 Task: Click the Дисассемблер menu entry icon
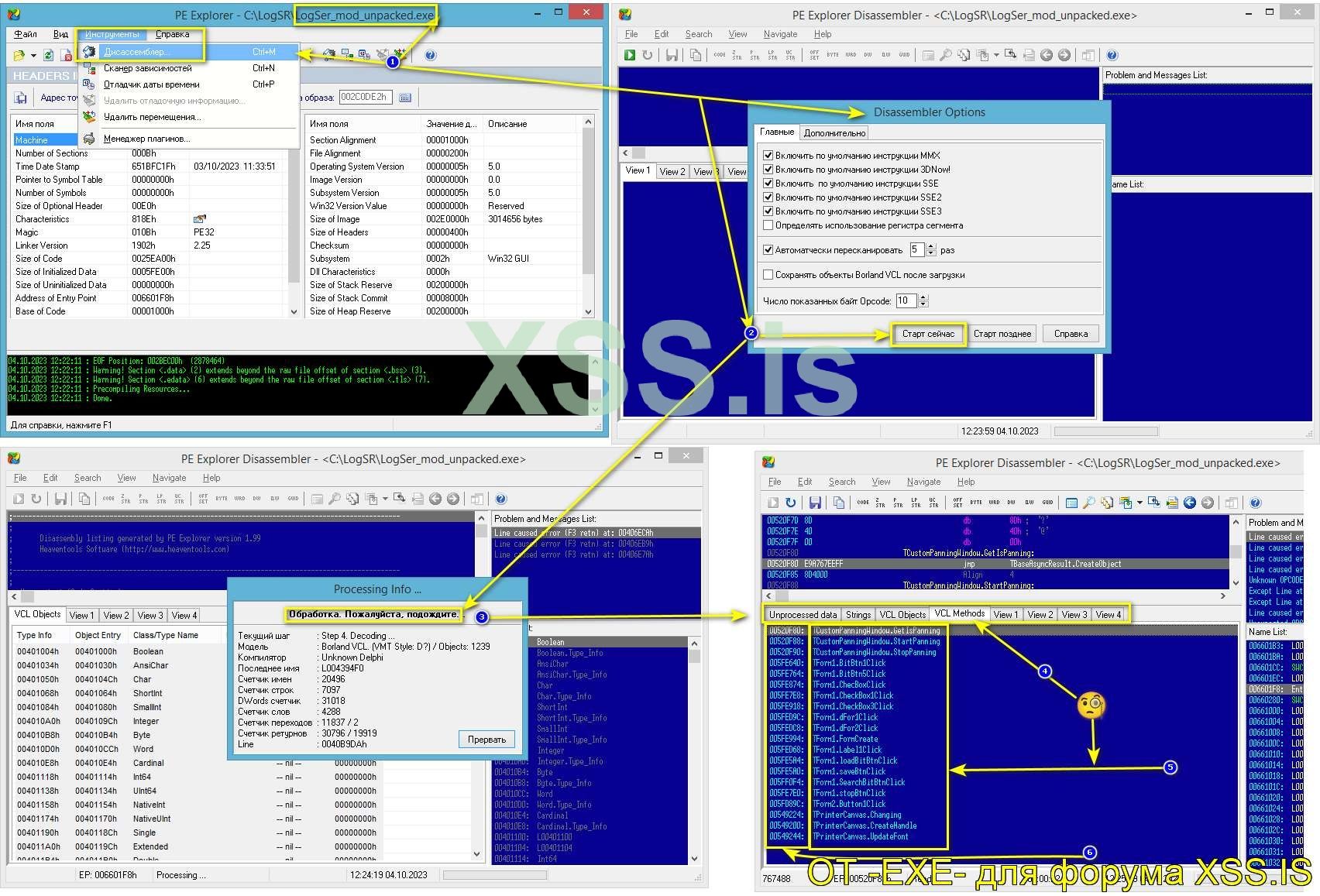click(90, 52)
